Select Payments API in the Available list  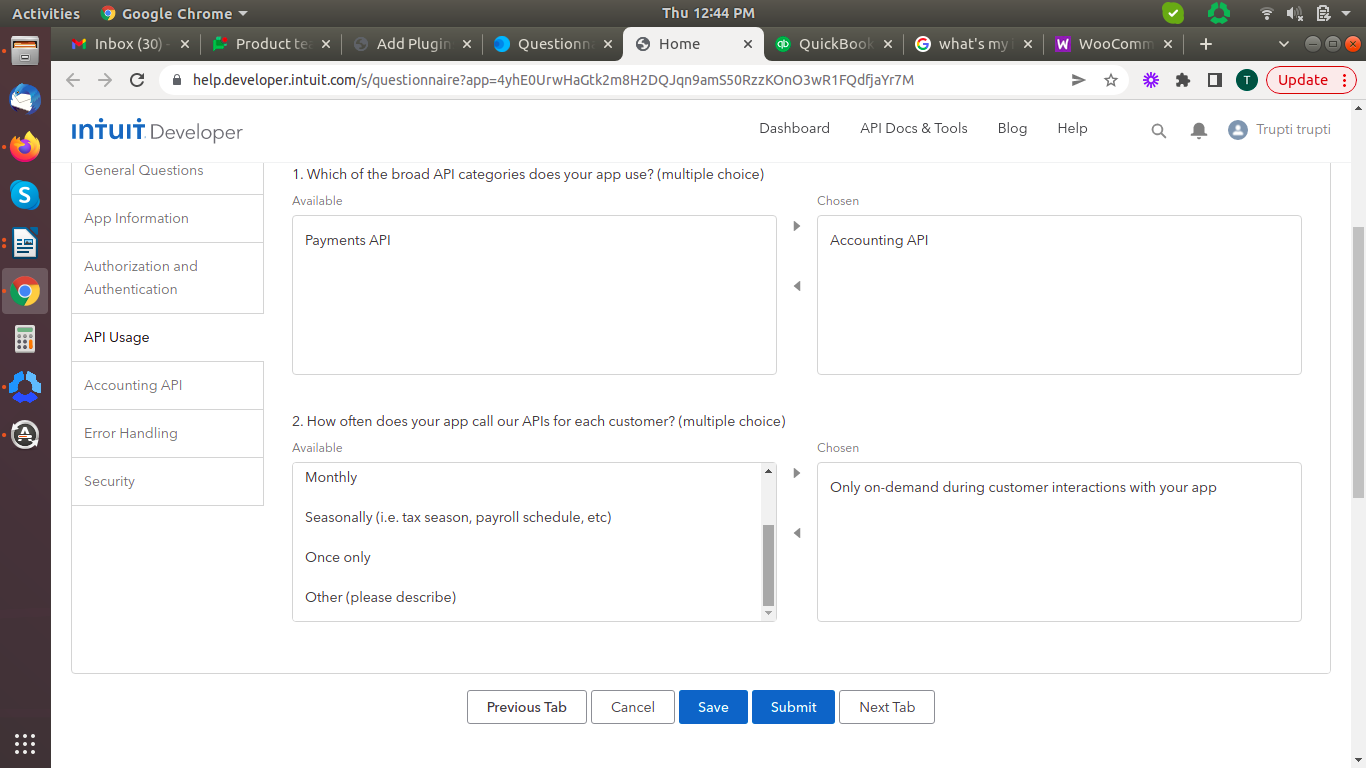[x=348, y=240]
